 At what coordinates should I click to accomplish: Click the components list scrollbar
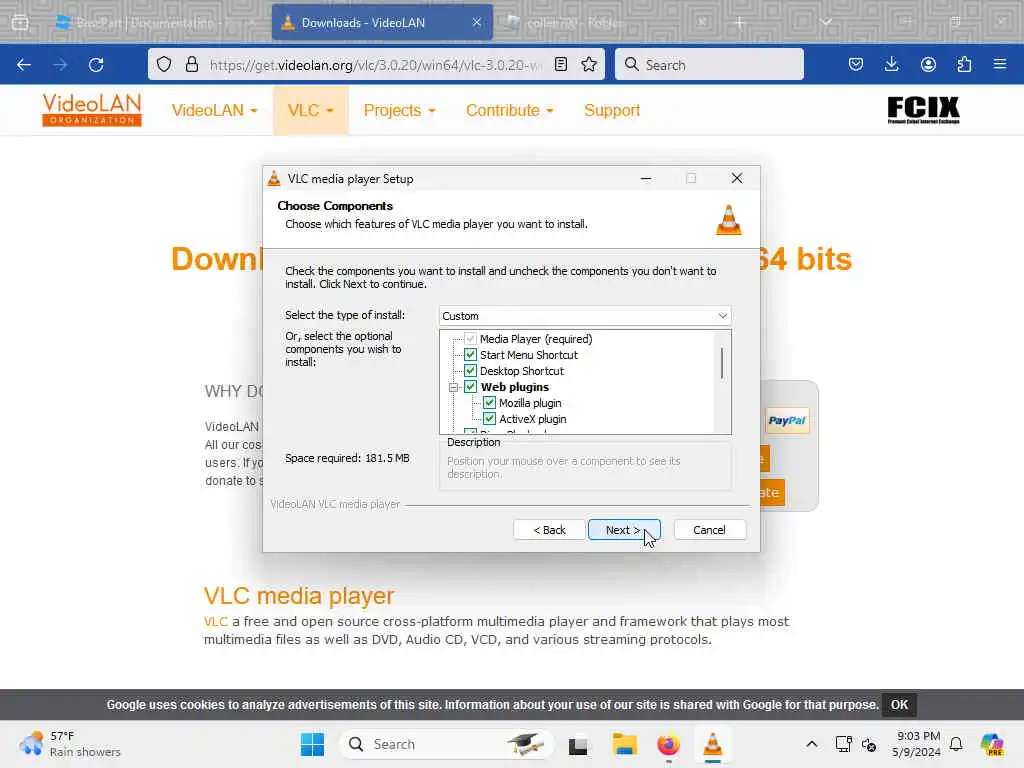(x=722, y=363)
